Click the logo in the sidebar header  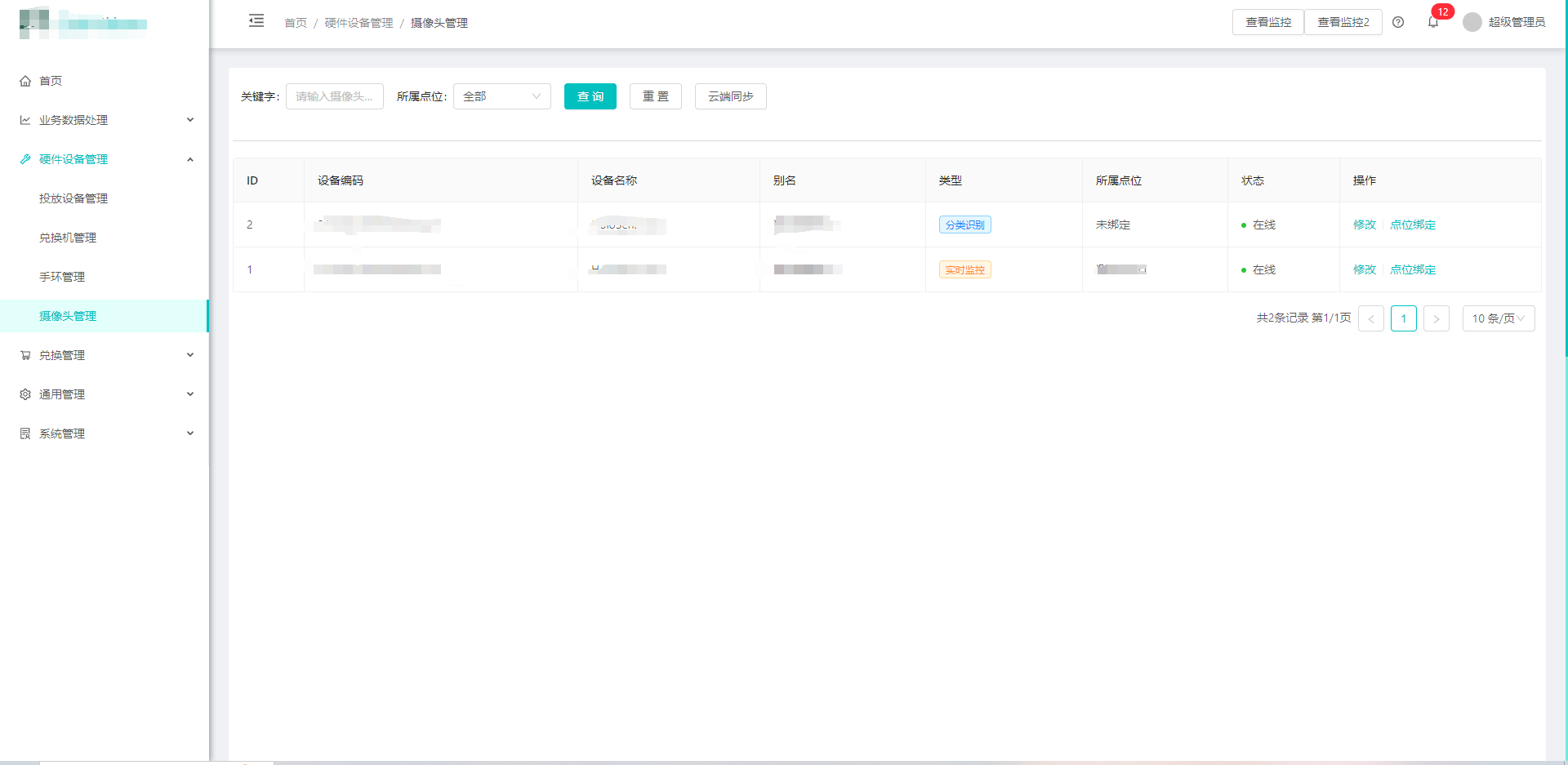click(83, 23)
